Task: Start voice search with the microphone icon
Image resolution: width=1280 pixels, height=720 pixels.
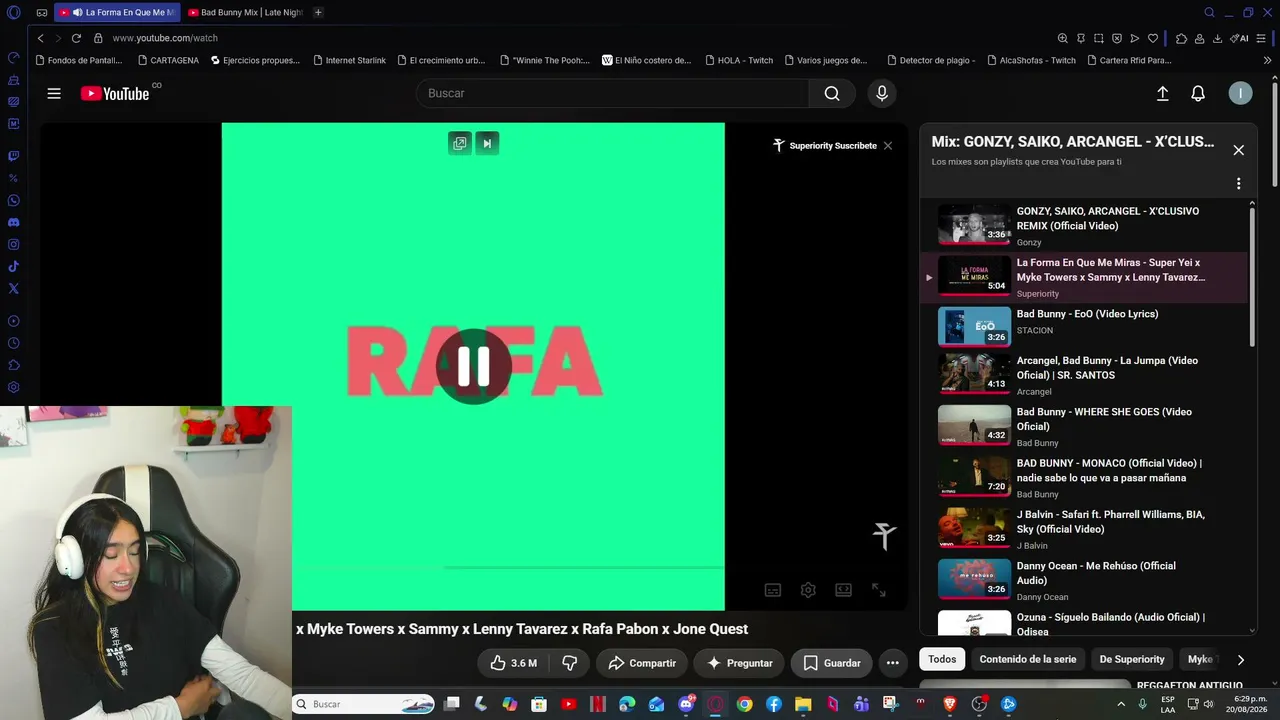Action: point(881,93)
